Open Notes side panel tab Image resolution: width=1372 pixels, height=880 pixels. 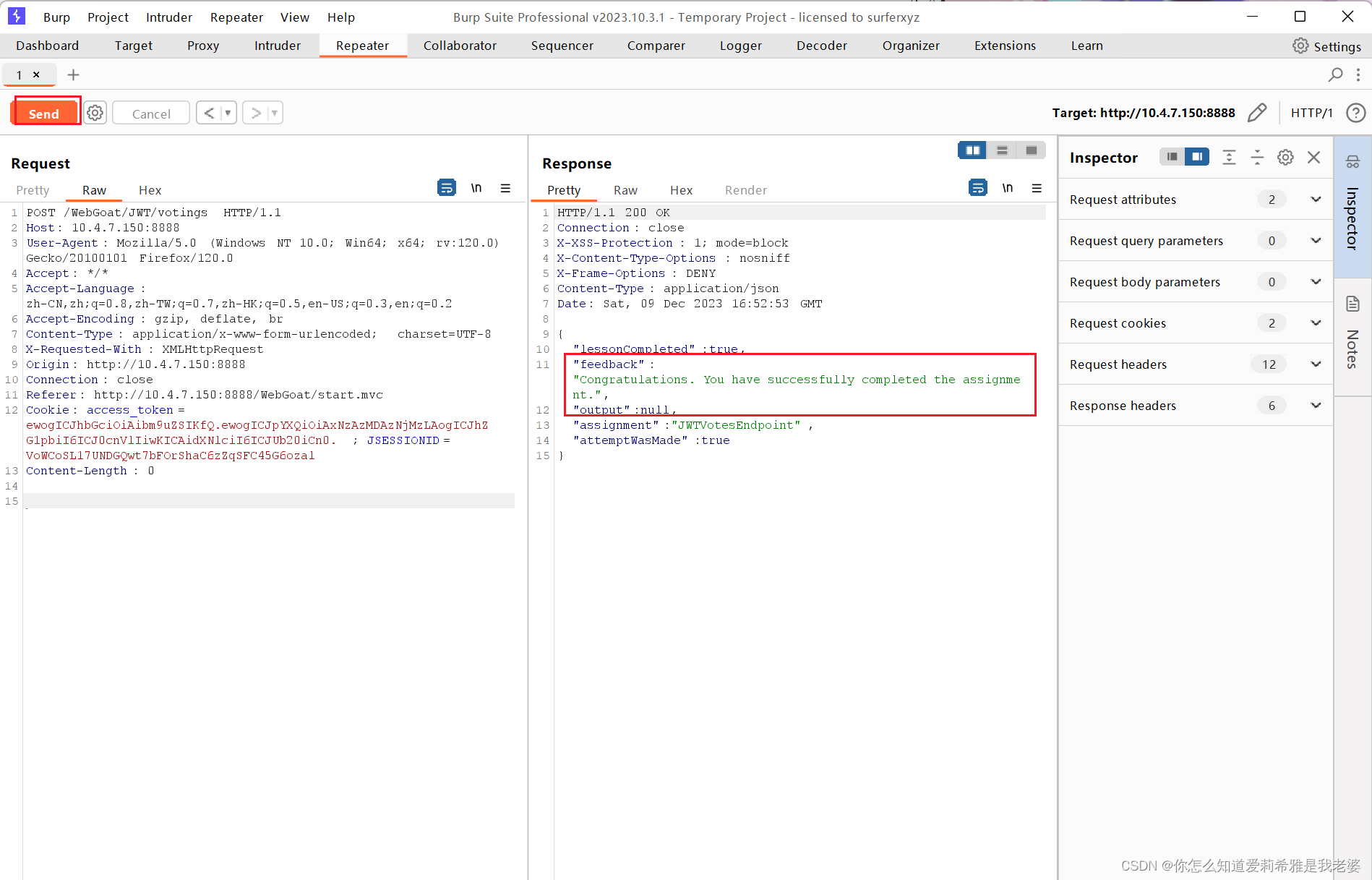tap(1352, 336)
